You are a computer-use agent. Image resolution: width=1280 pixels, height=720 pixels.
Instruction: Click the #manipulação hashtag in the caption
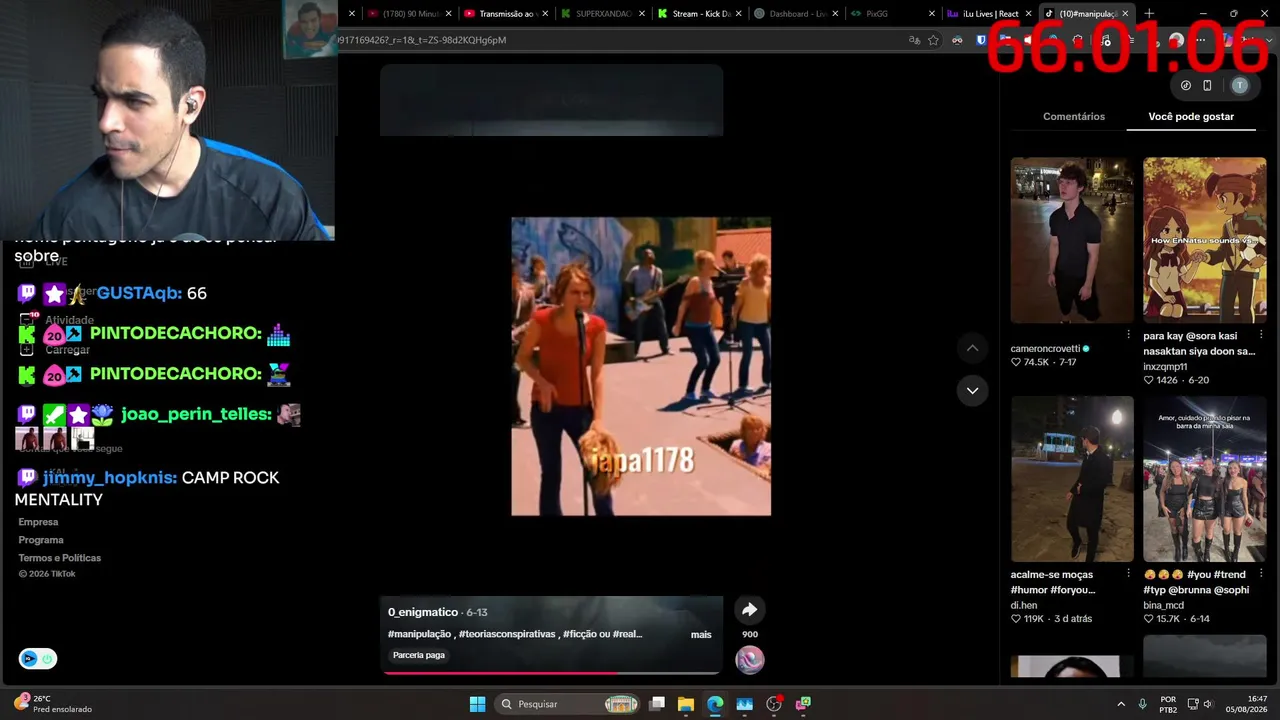(x=419, y=634)
